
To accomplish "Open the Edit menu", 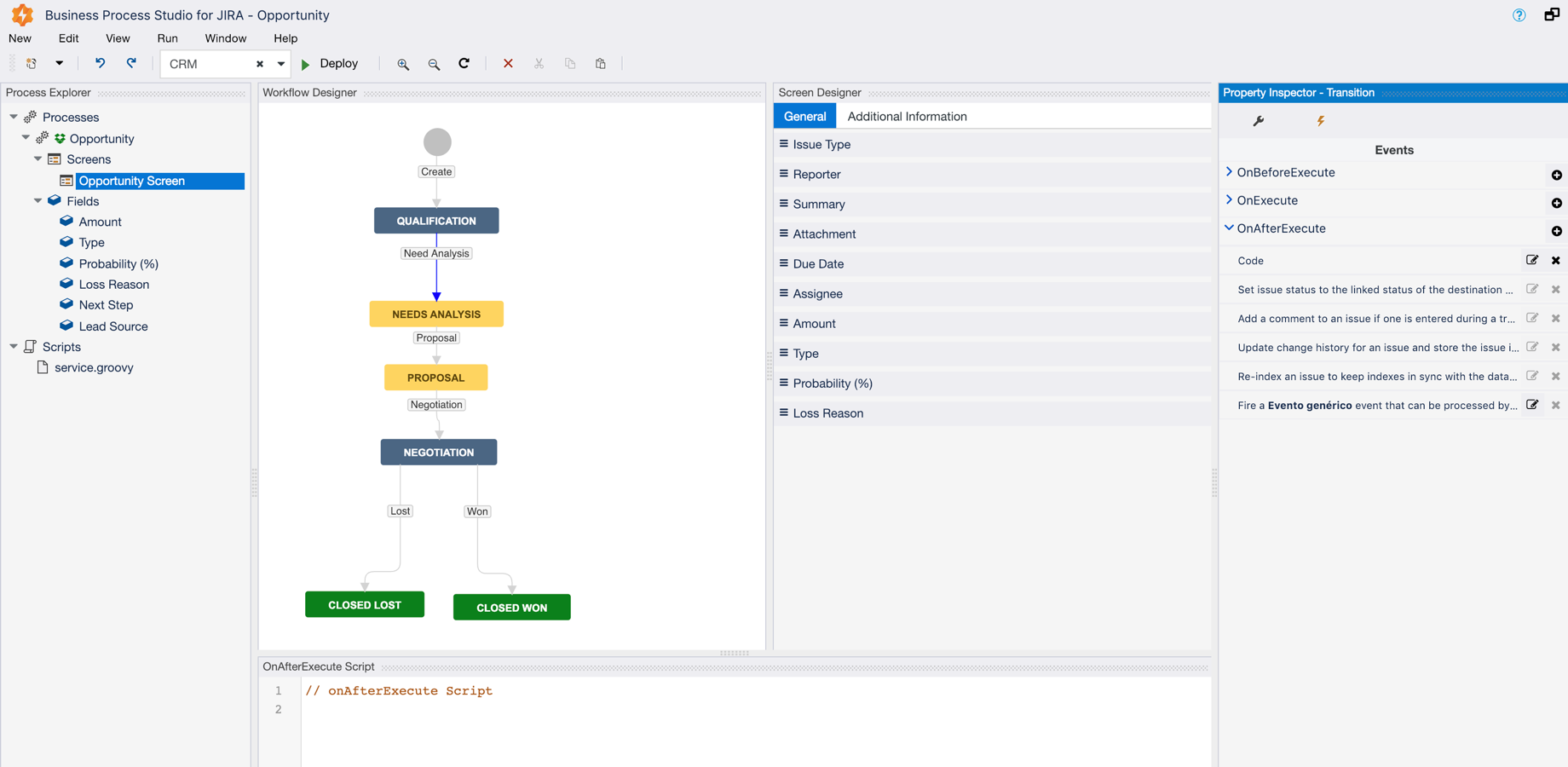I will coord(68,38).
